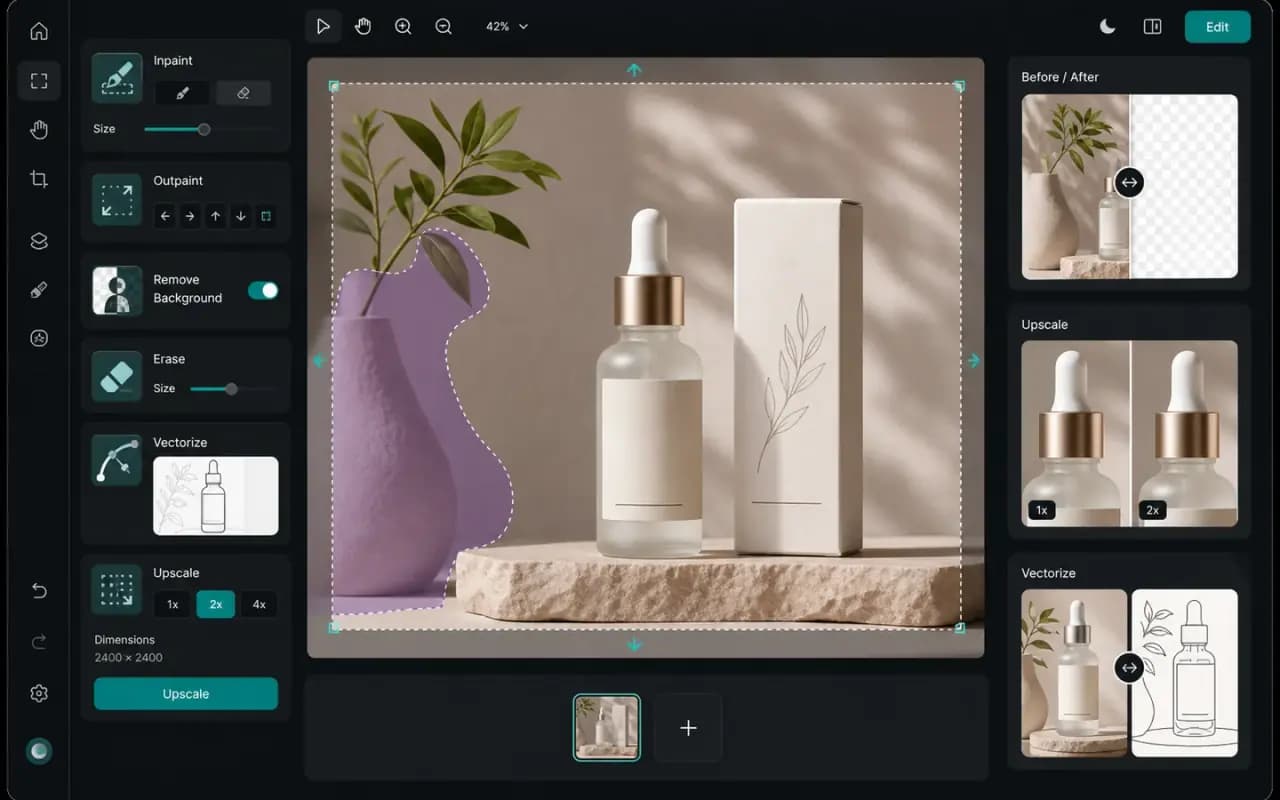Outpaint downward arrow button

(x=240, y=216)
